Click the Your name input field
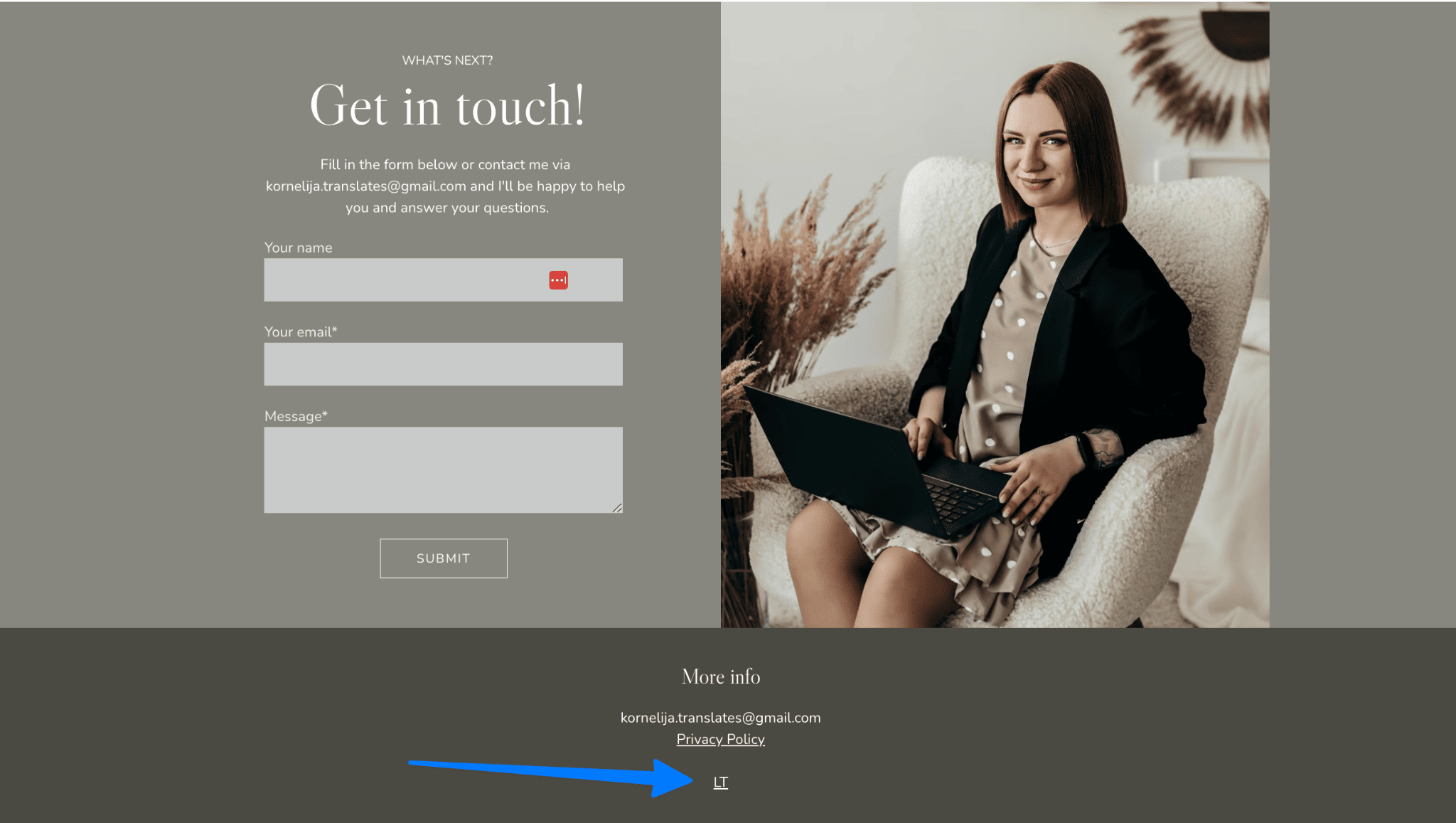The height and width of the screenshot is (823, 1456). 443,280
